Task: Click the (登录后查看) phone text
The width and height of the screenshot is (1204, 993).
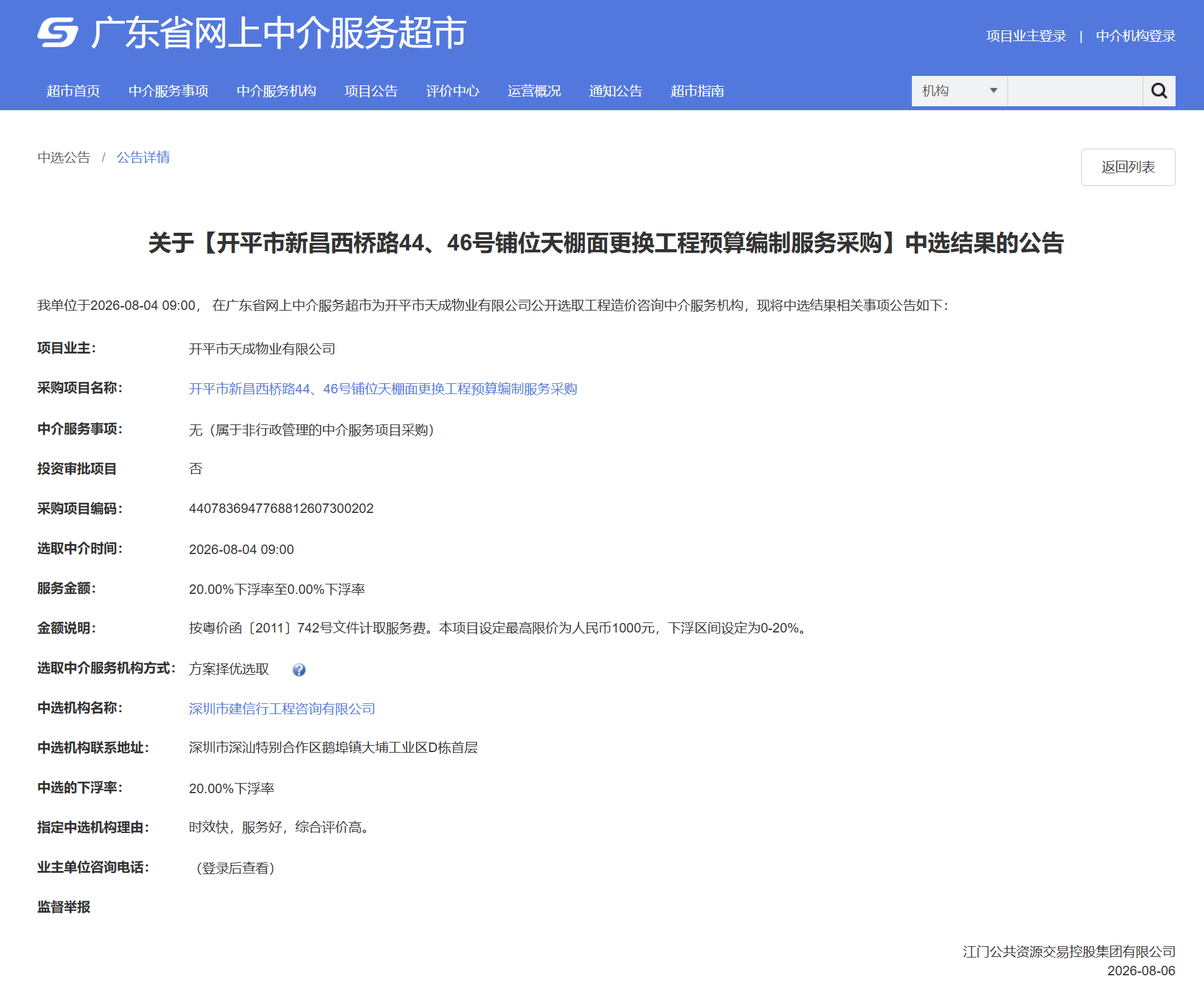Action: tap(235, 868)
